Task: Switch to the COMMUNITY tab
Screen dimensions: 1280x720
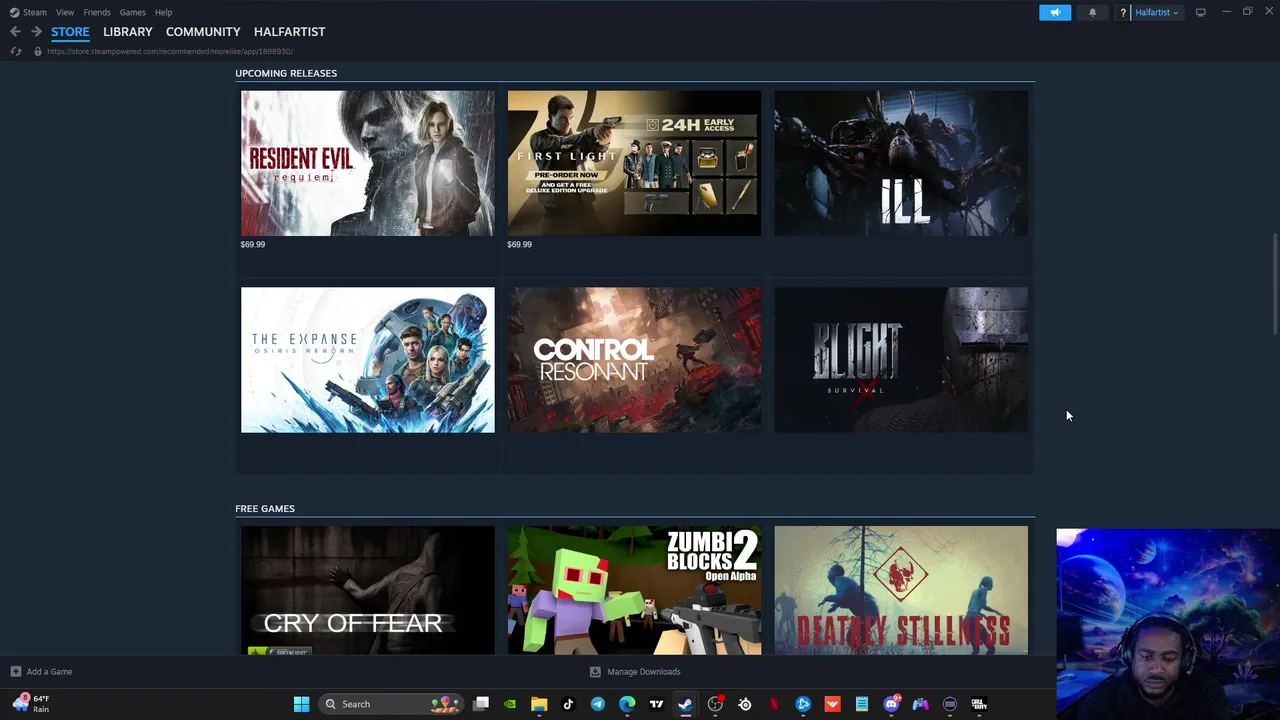Action: (203, 32)
